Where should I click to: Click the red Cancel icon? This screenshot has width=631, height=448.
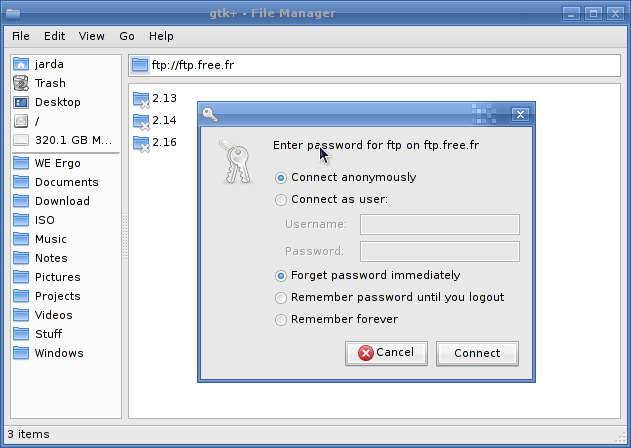coord(366,353)
